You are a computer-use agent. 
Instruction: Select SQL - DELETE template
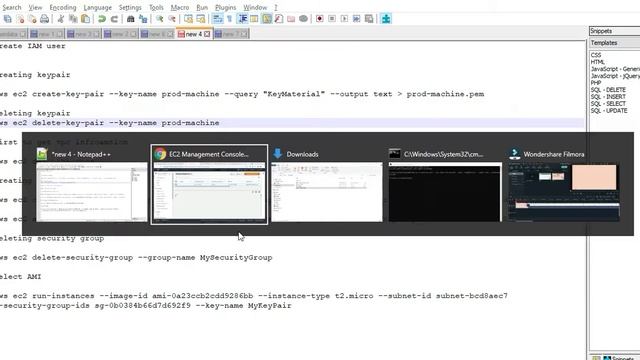tap(608, 89)
